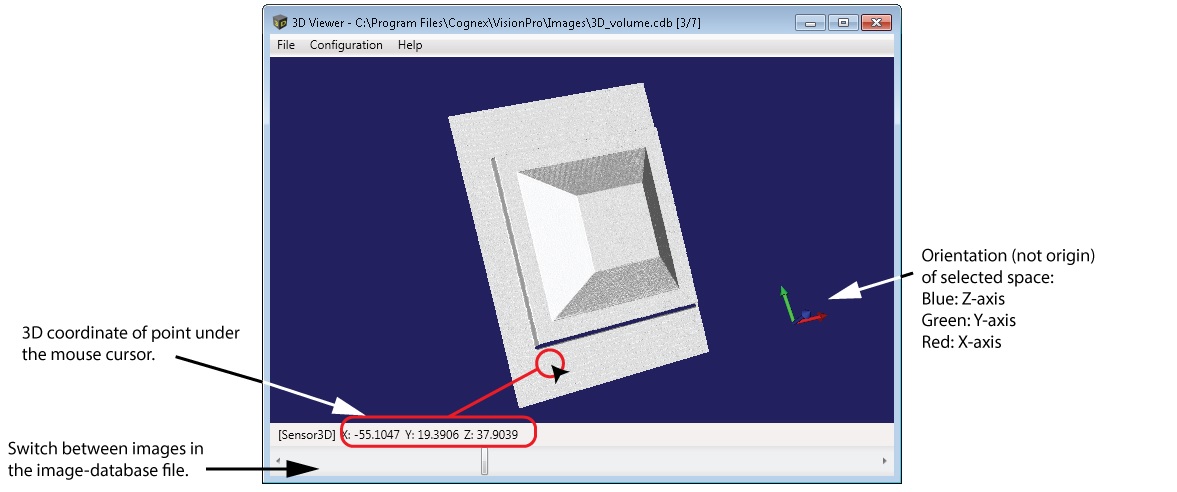This screenshot has width=1177, height=492.
Task: Click the image-database slider thumb
Action: (x=485, y=461)
